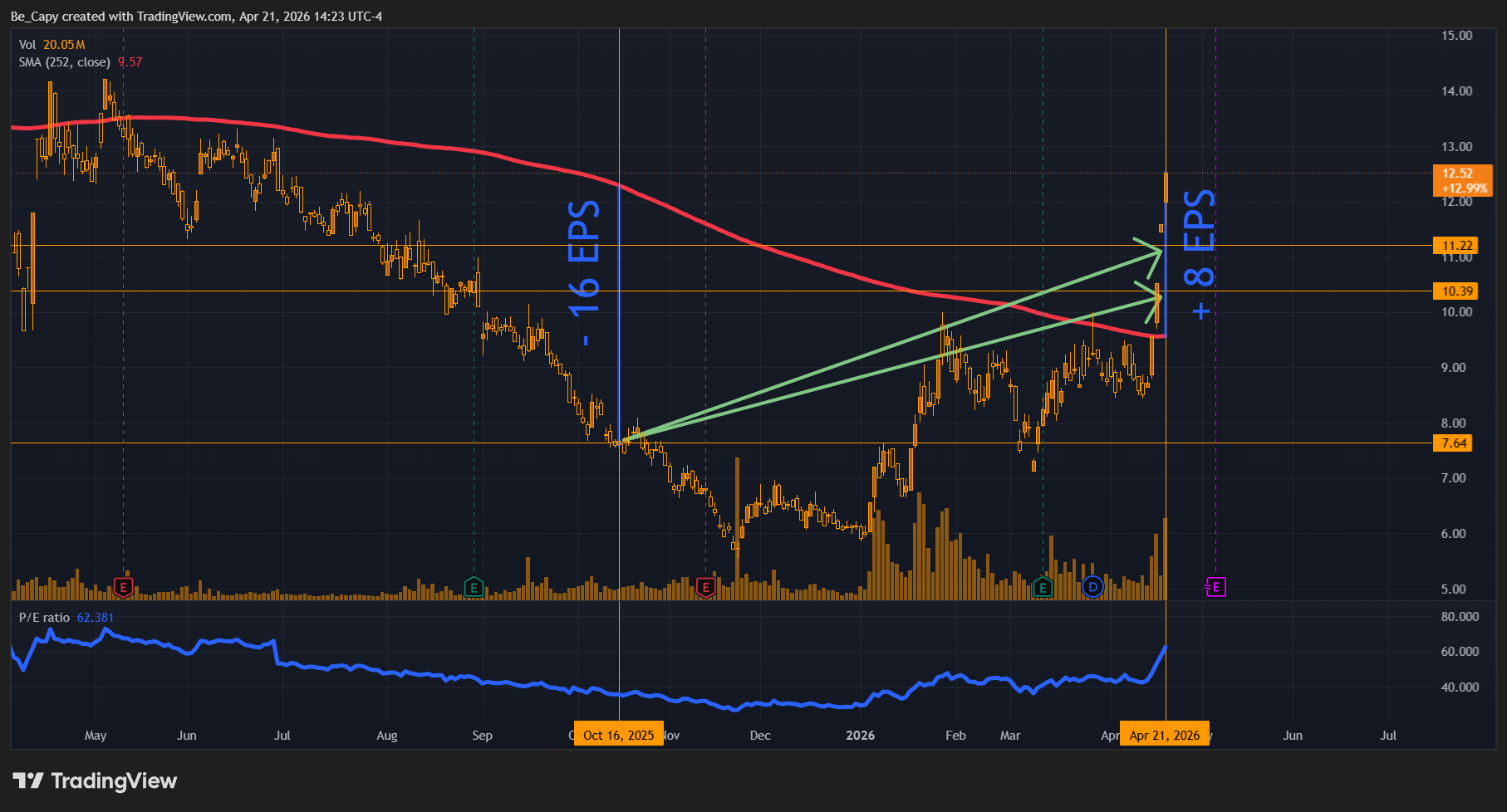The image size is (1507, 812).
Task: Click the 11.22 horizontal line price label
Action: pyautogui.click(x=1455, y=246)
